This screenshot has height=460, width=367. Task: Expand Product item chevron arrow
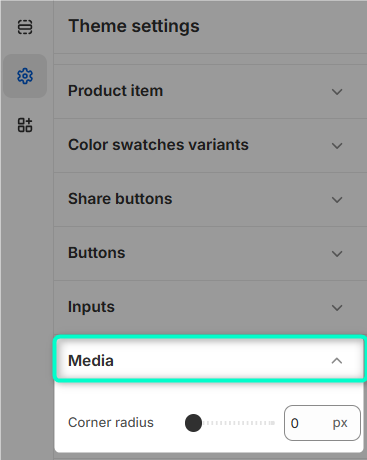[337, 92]
